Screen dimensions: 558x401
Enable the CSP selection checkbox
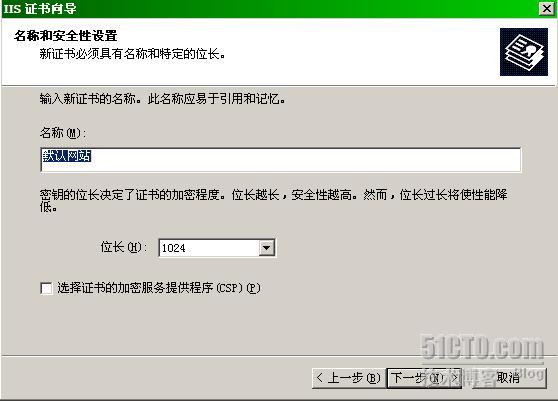click(46, 288)
